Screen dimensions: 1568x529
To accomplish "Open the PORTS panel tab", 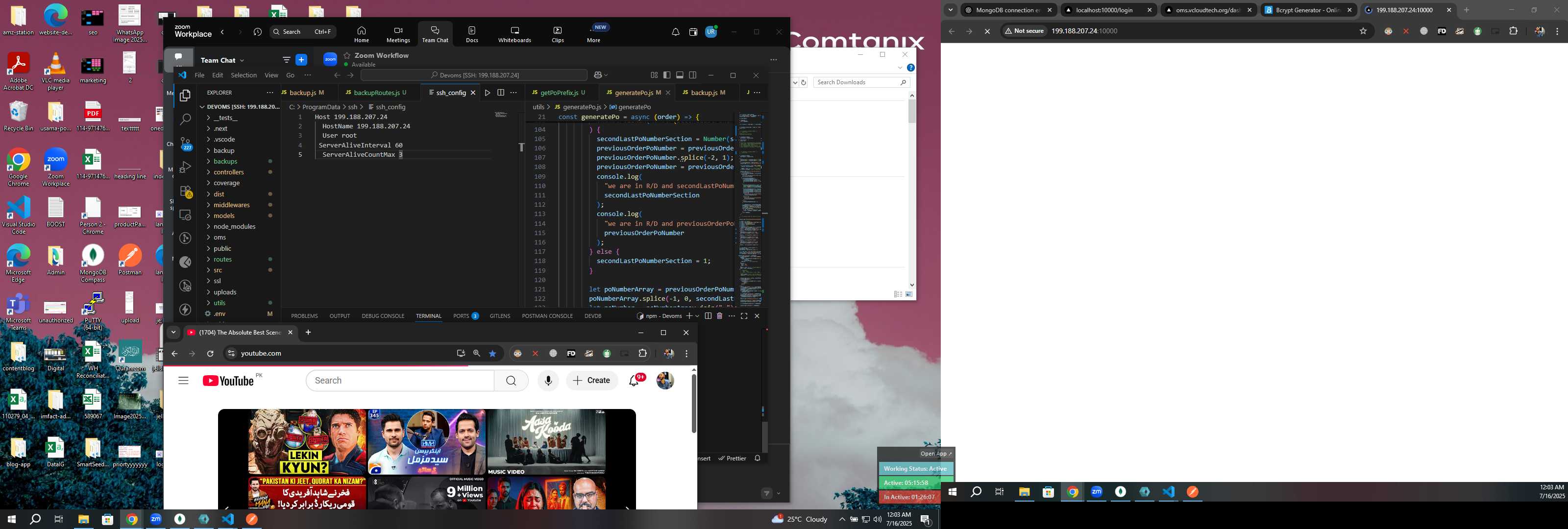I will 465,316.
